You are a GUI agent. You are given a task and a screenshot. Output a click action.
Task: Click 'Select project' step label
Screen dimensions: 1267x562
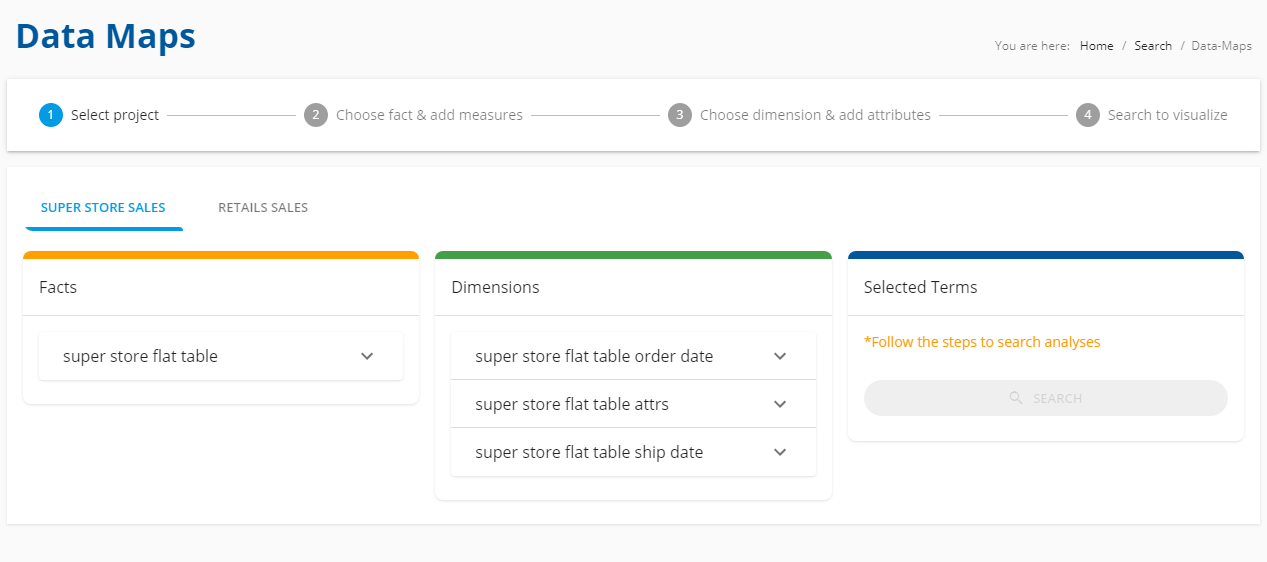pyautogui.click(x=115, y=115)
